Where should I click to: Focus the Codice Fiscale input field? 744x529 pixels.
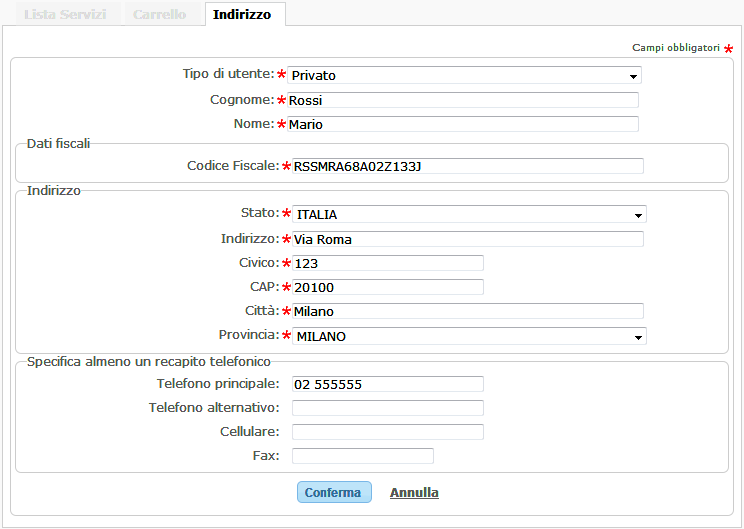pos(468,166)
